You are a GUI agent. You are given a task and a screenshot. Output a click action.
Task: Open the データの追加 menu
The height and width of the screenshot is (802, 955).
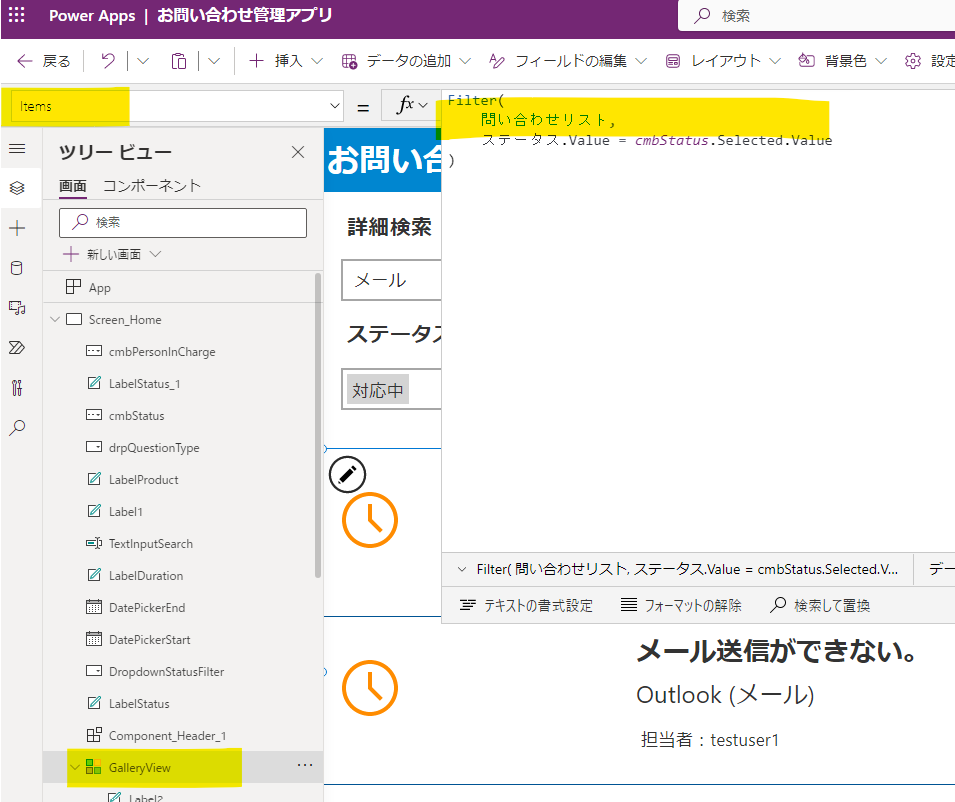(406, 61)
